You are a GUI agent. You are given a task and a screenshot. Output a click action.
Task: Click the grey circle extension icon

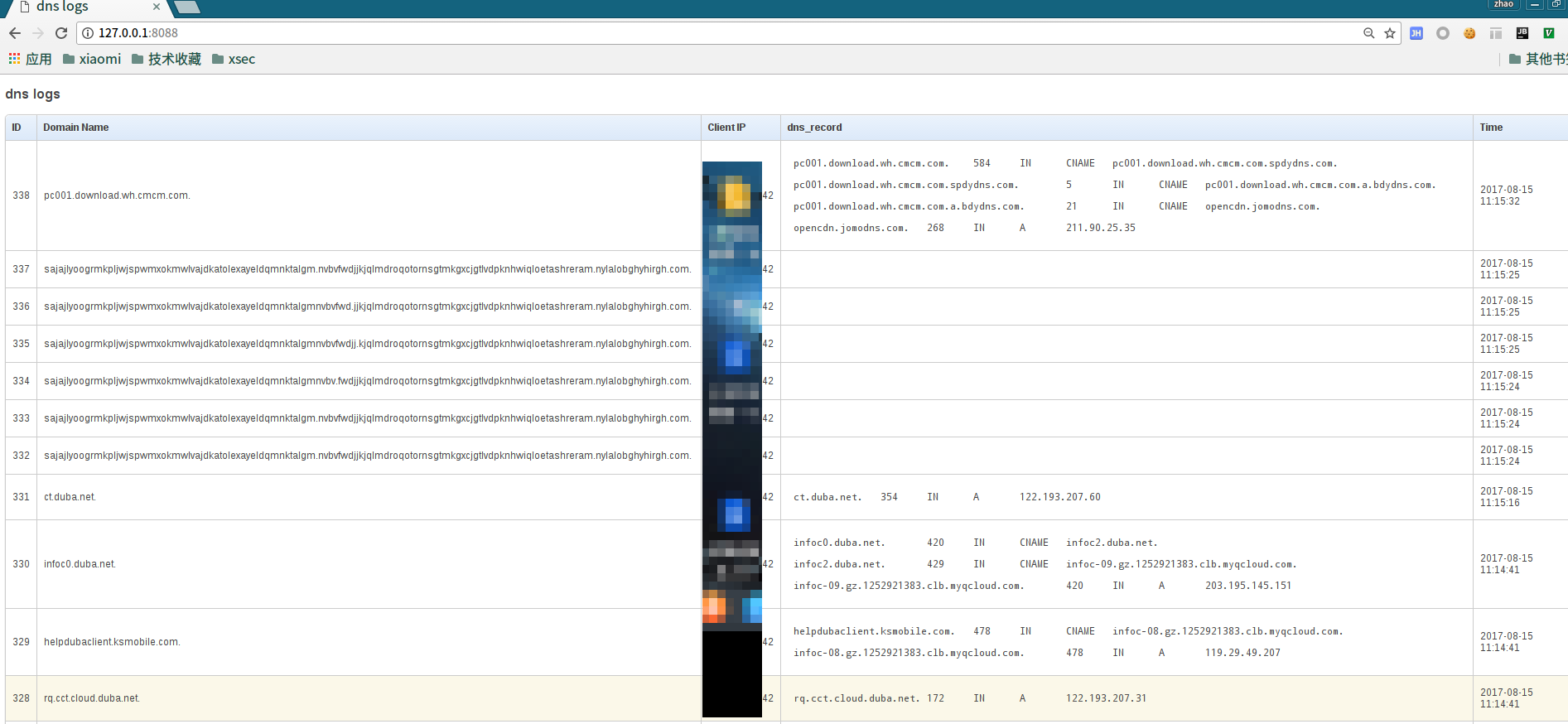pyautogui.click(x=1443, y=33)
